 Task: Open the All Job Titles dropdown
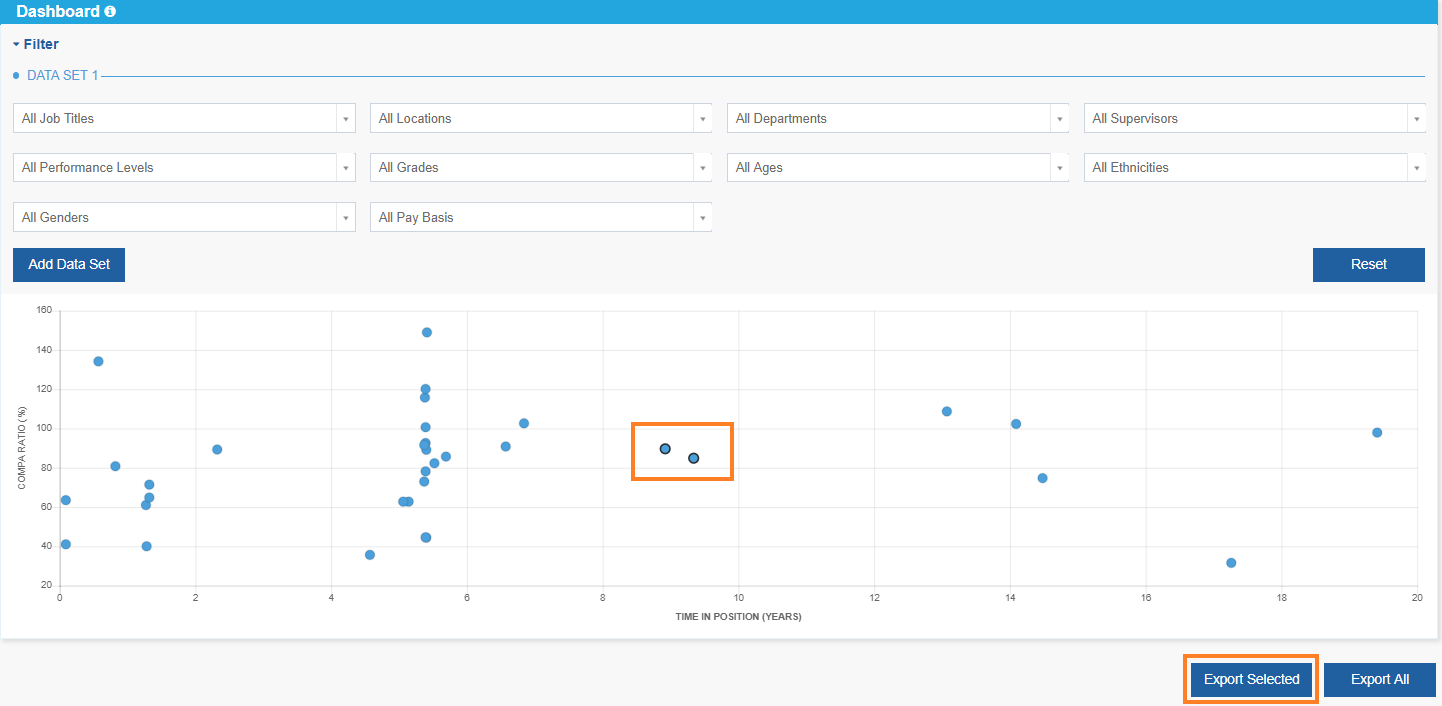346,117
